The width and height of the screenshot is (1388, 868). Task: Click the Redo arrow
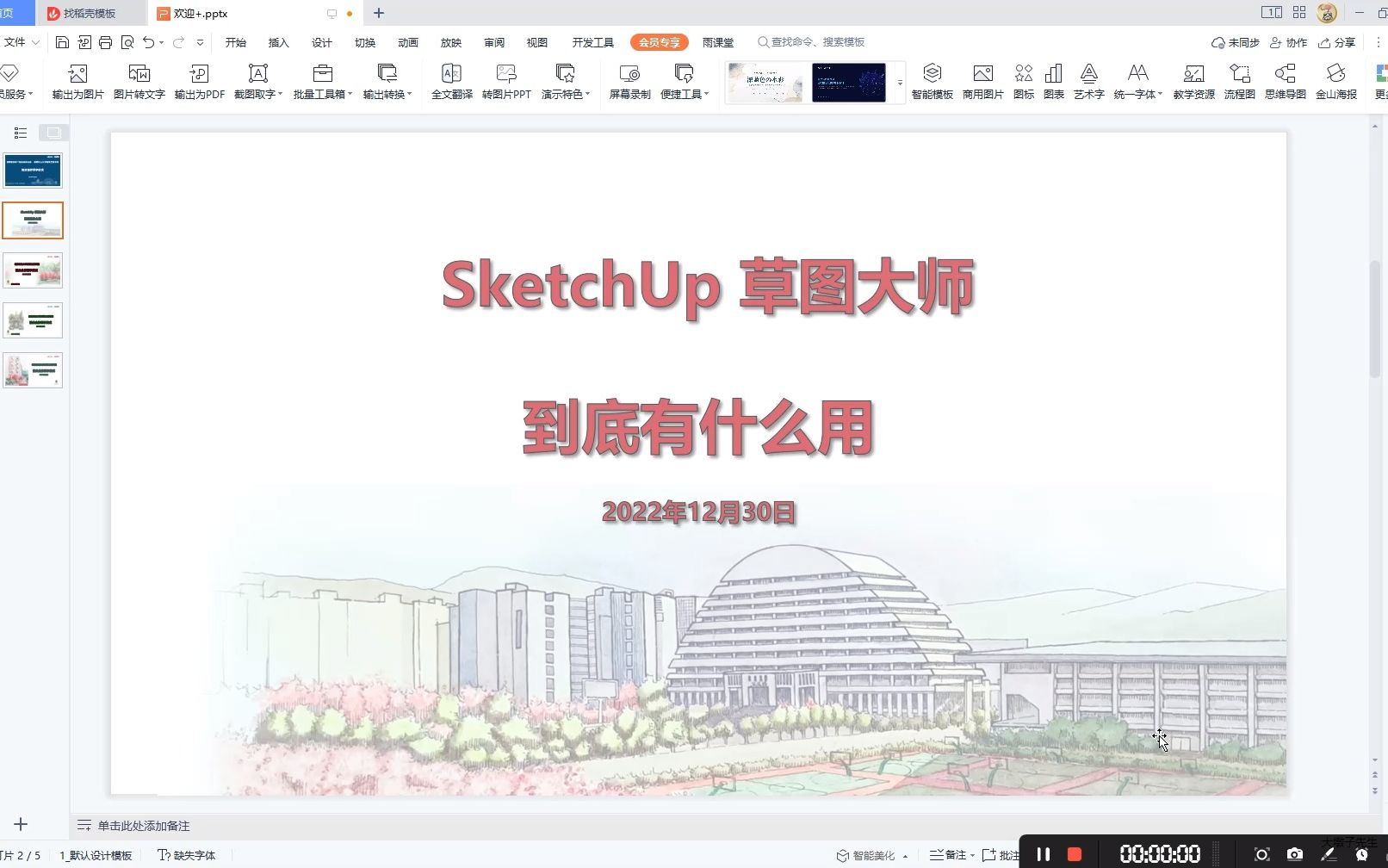point(178,42)
